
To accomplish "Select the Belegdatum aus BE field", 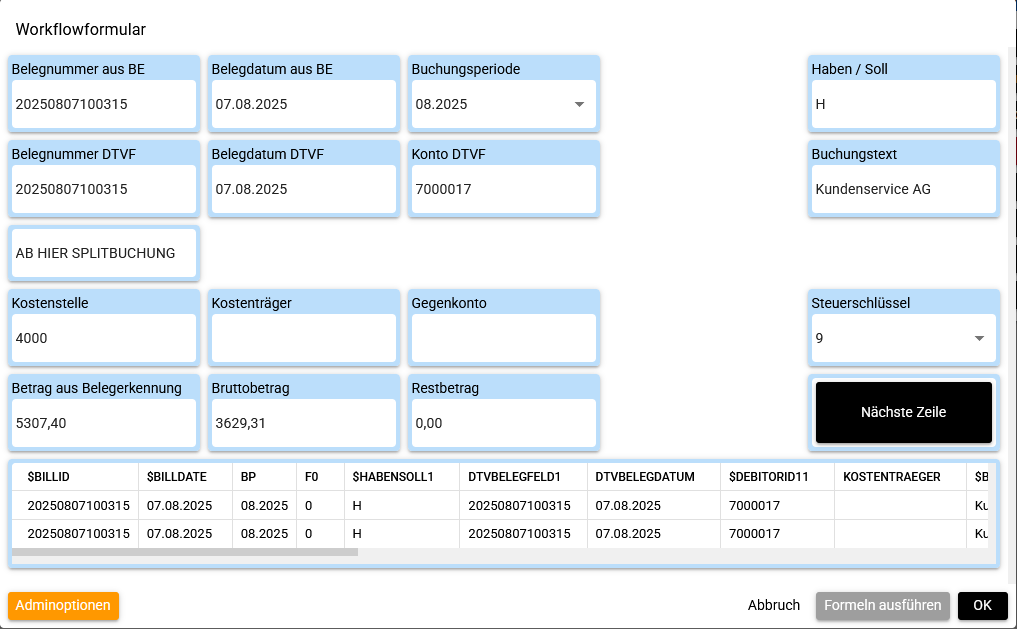I will click(x=303, y=104).
